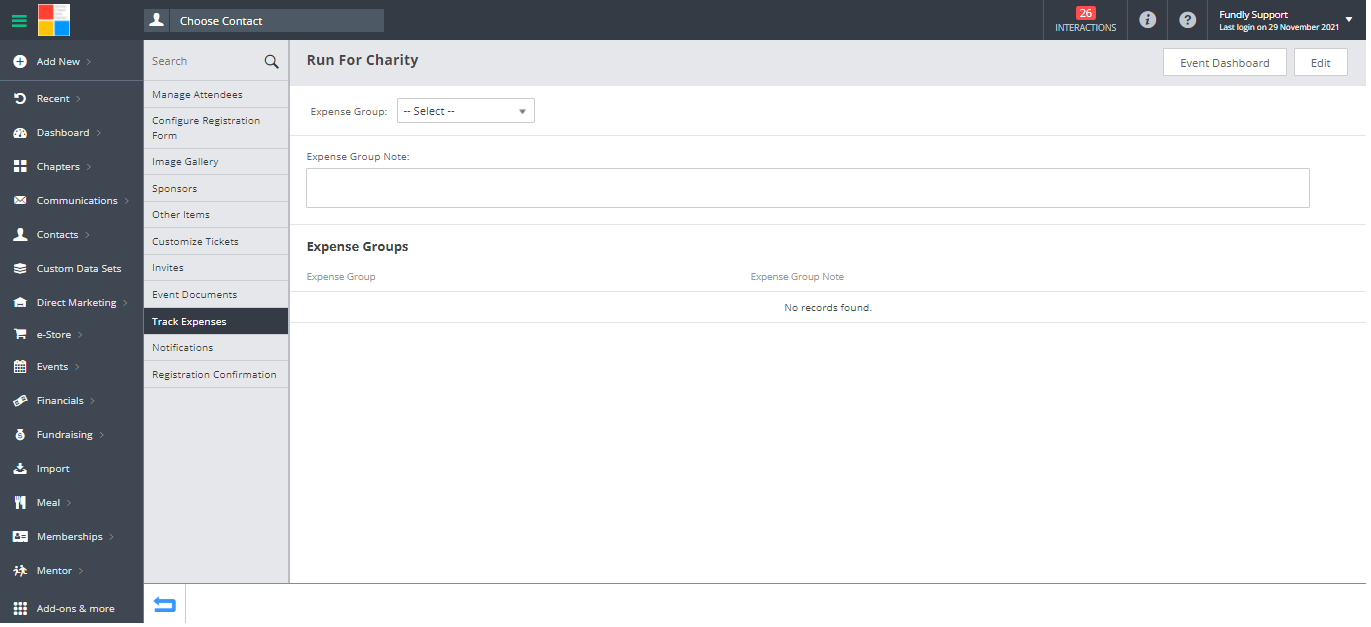Click the Contacts person icon in the sidebar

click(x=20, y=235)
